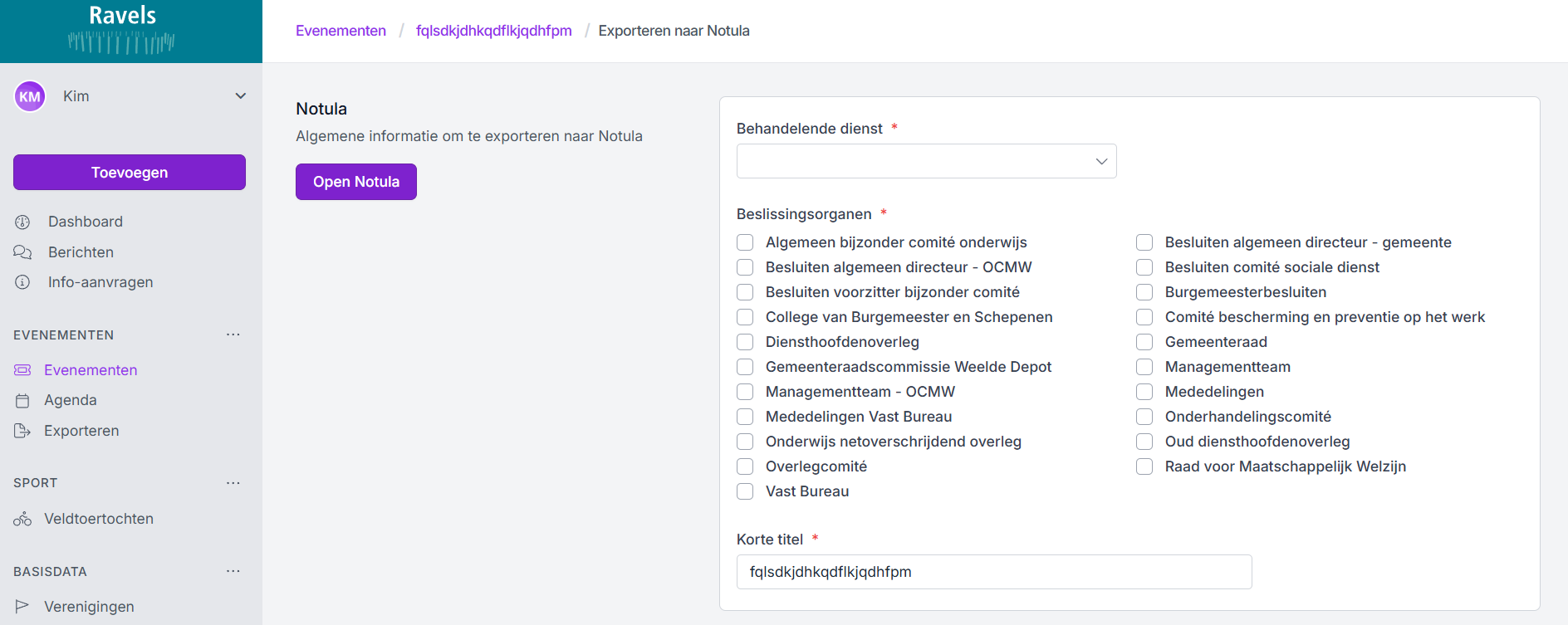Check the Gemeenteraad checkbox
The image size is (1568, 625).
pyautogui.click(x=1144, y=342)
